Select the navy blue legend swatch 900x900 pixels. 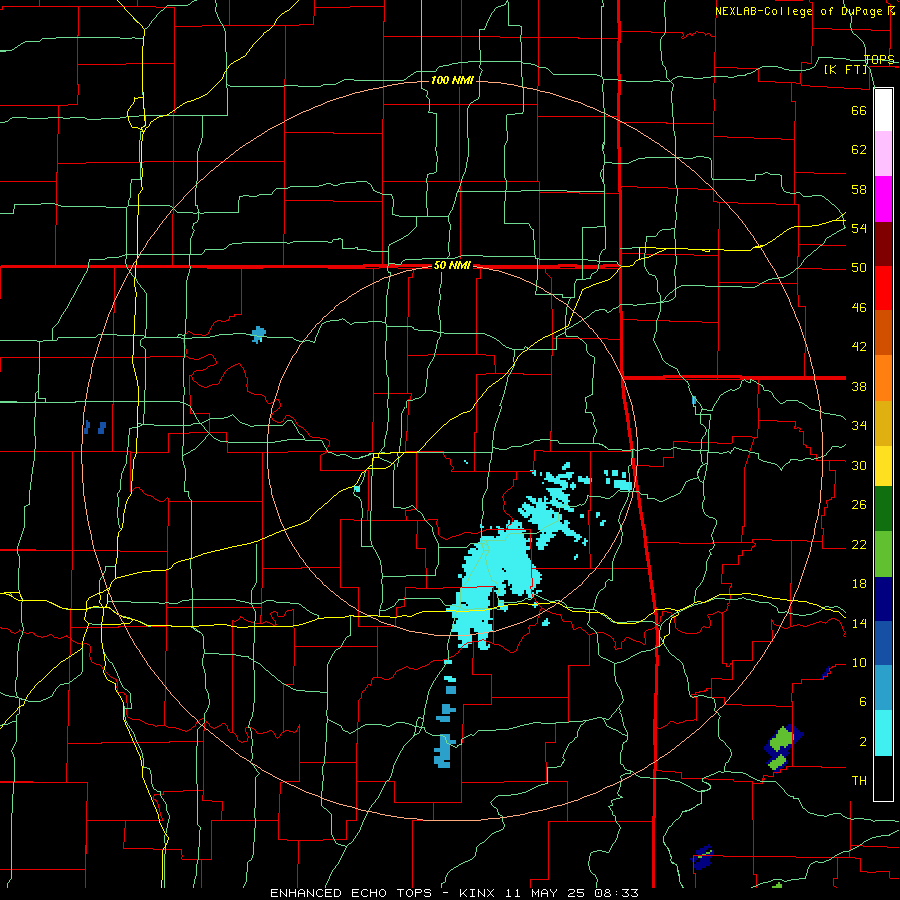883,599
